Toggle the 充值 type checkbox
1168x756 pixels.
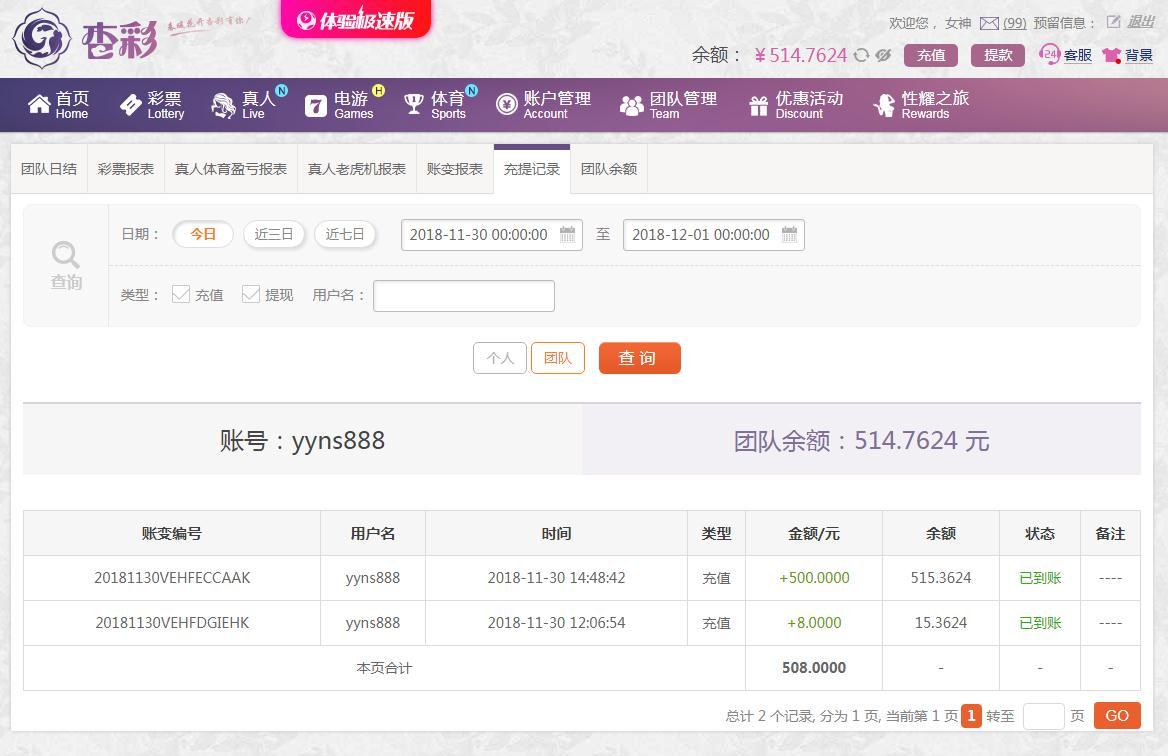pos(181,294)
